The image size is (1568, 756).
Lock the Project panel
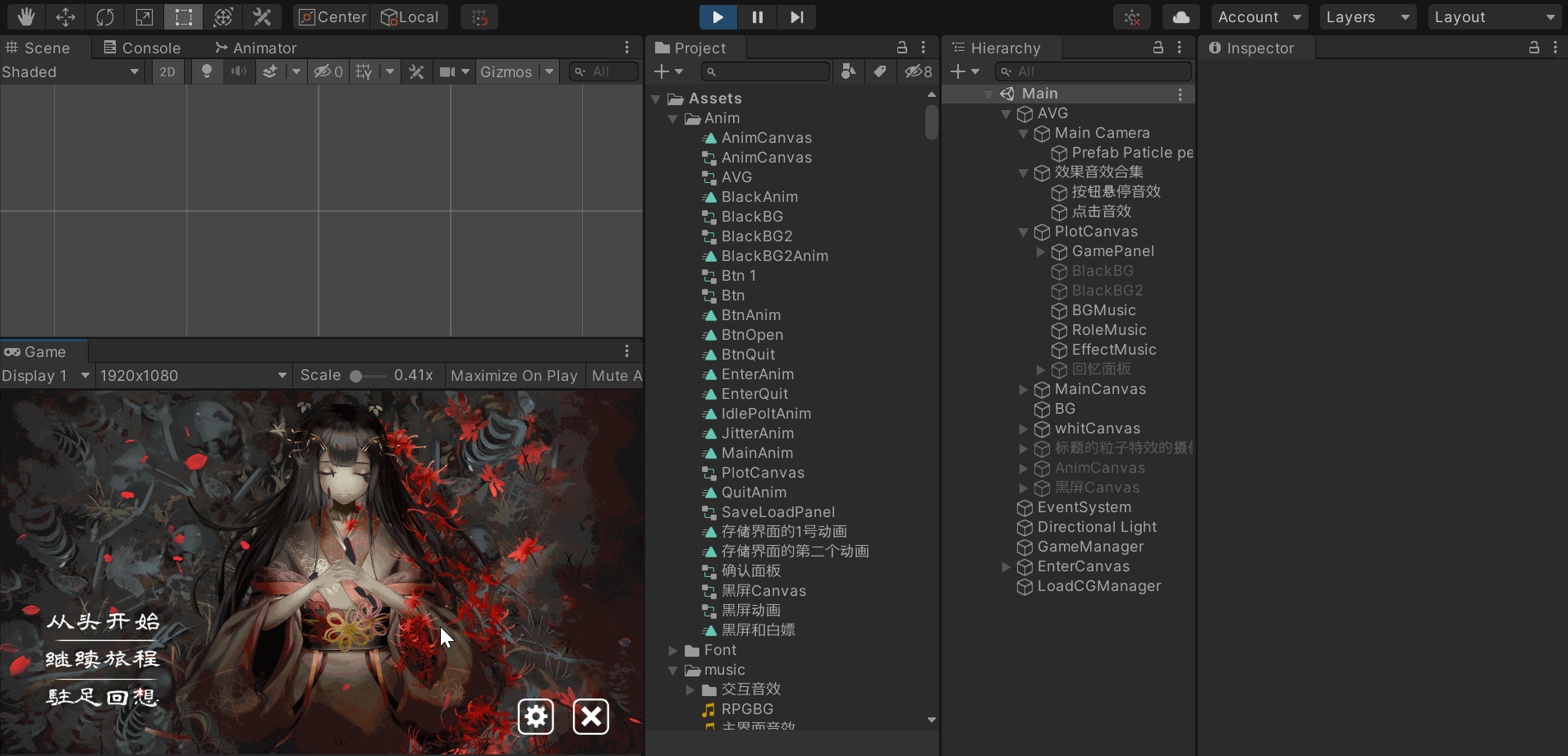click(x=901, y=48)
